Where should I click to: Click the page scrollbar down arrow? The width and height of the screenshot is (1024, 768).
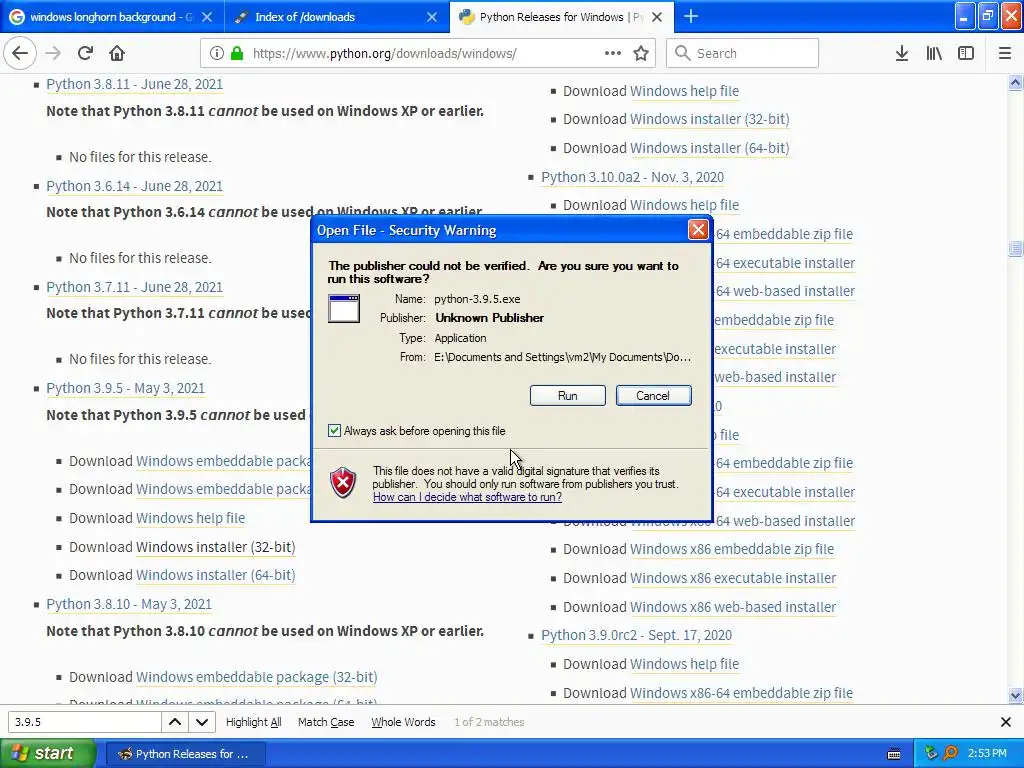click(1015, 695)
